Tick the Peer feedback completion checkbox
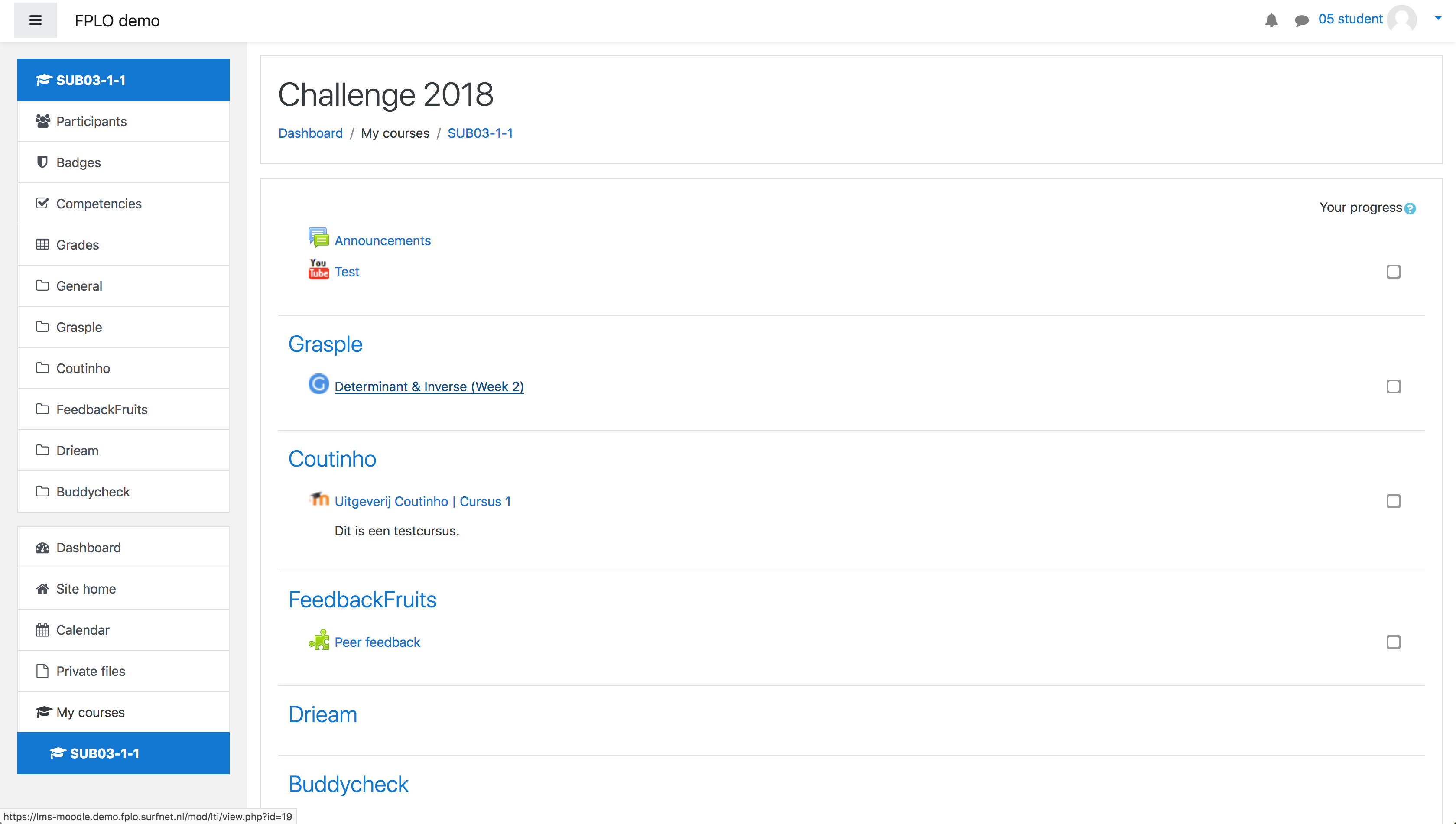This screenshot has height=824, width=1456. [x=1393, y=642]
